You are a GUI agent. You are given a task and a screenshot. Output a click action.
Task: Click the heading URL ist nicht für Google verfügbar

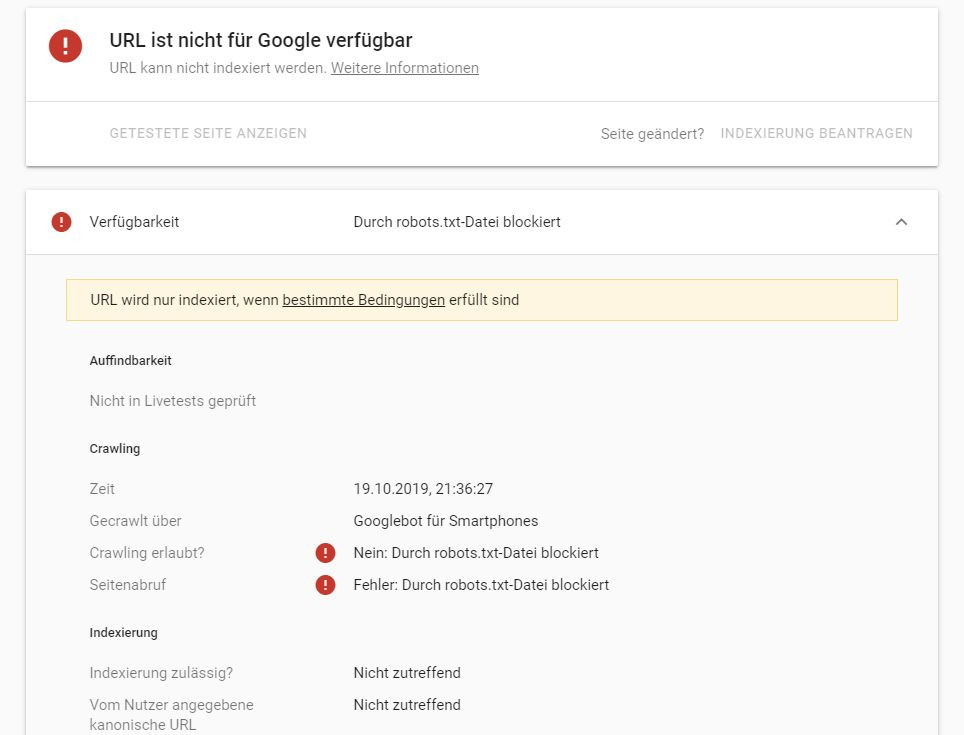pyautogui.click(x=260, y=40)
